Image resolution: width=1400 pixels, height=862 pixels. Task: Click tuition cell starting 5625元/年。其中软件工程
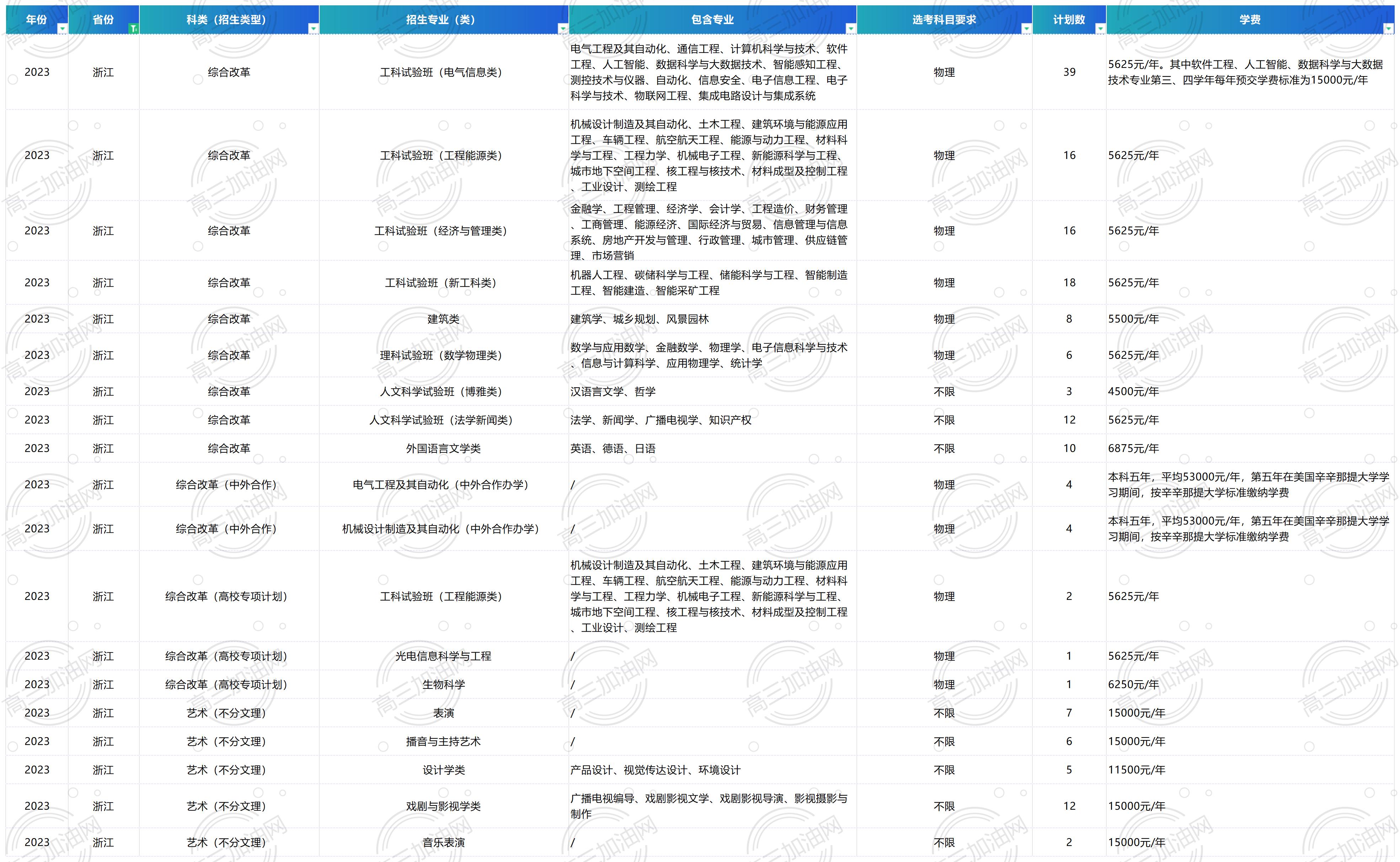tap(1250, 73)
